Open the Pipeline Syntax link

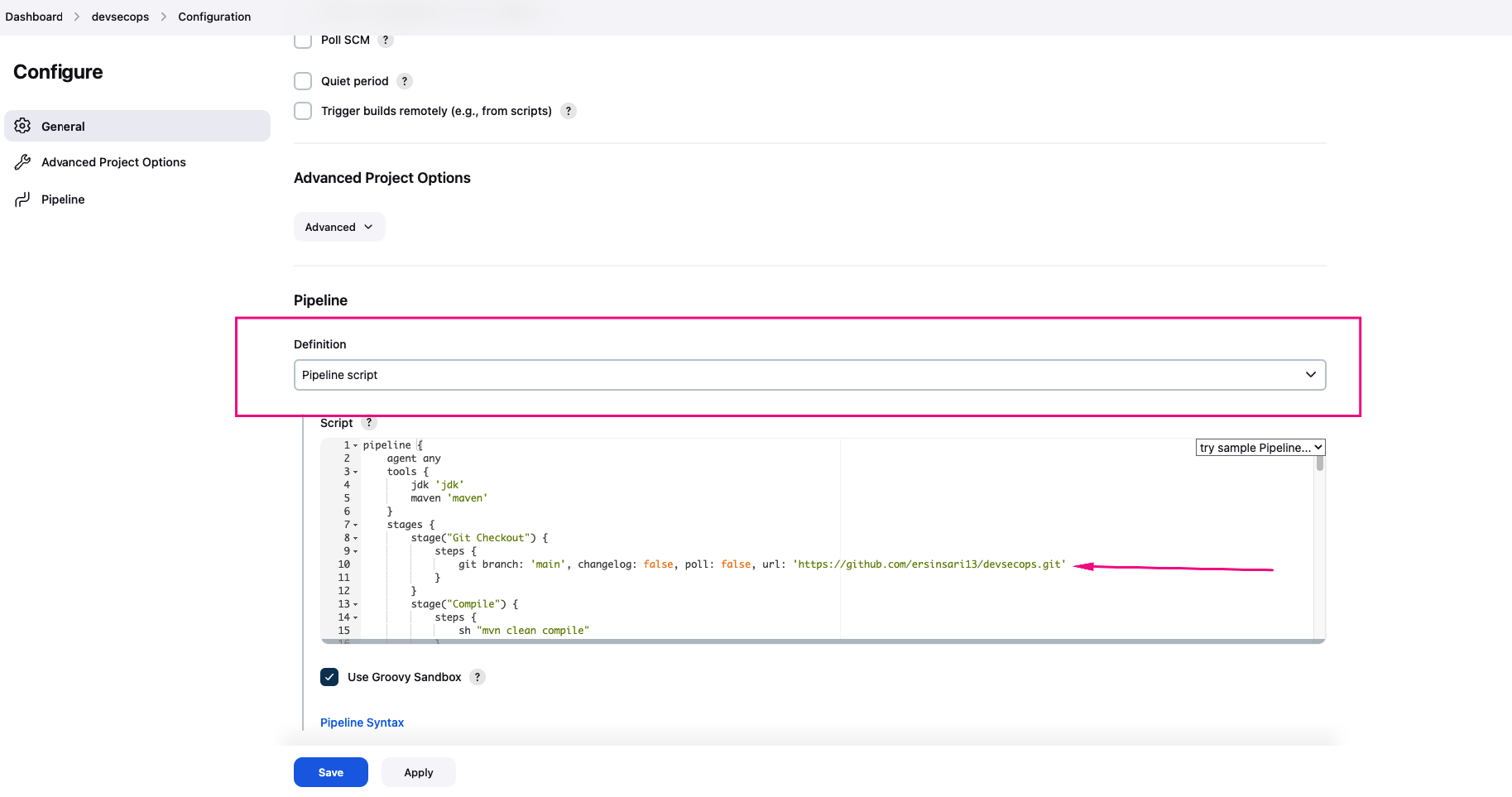362,723
